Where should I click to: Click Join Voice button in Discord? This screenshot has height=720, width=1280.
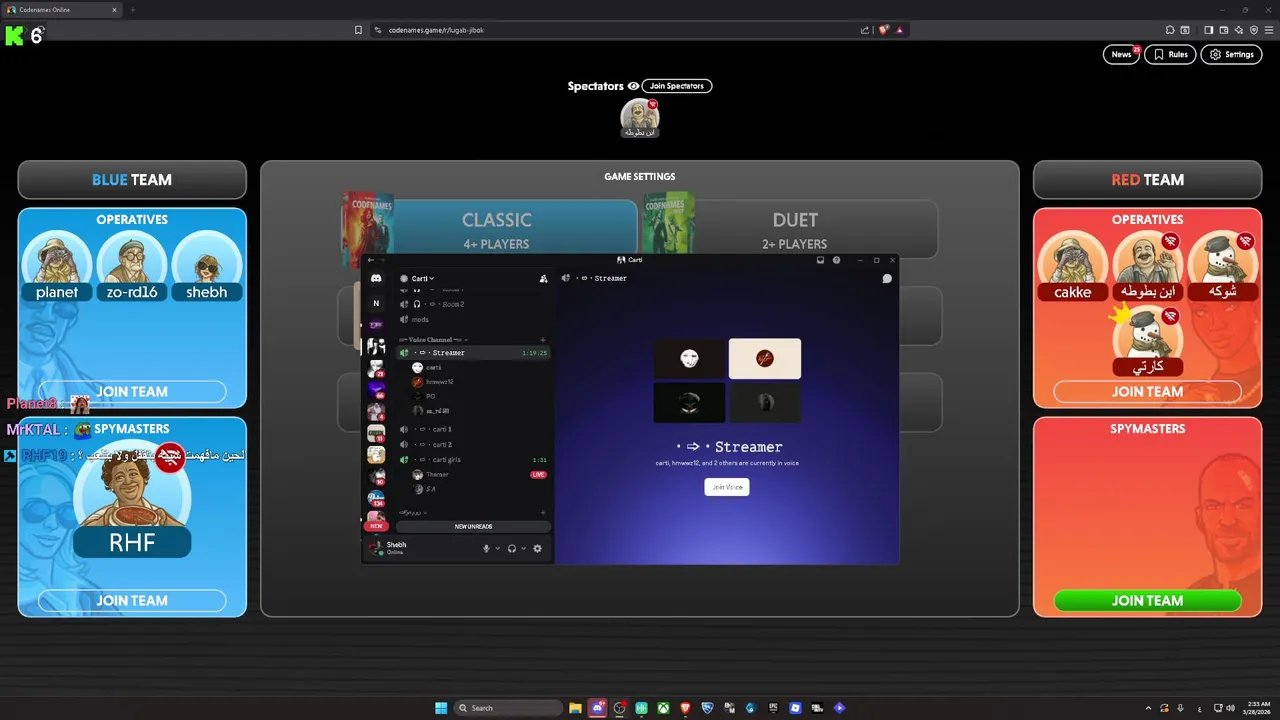[x=727, y=487]
